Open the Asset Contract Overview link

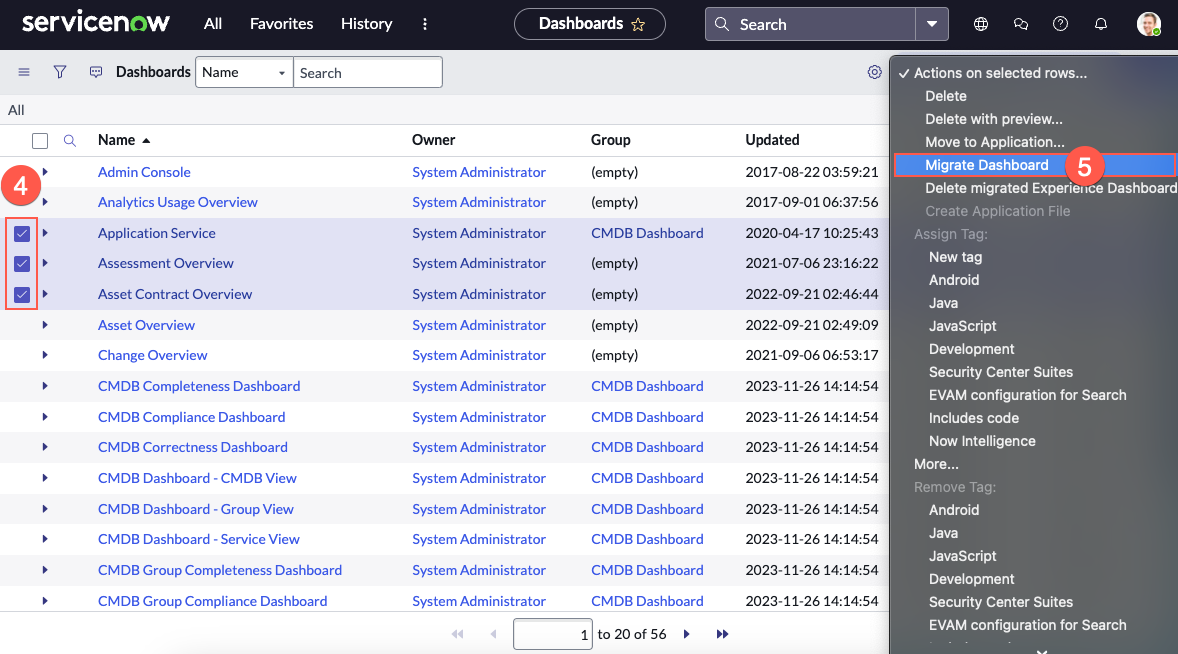click(x=175, y=294)
